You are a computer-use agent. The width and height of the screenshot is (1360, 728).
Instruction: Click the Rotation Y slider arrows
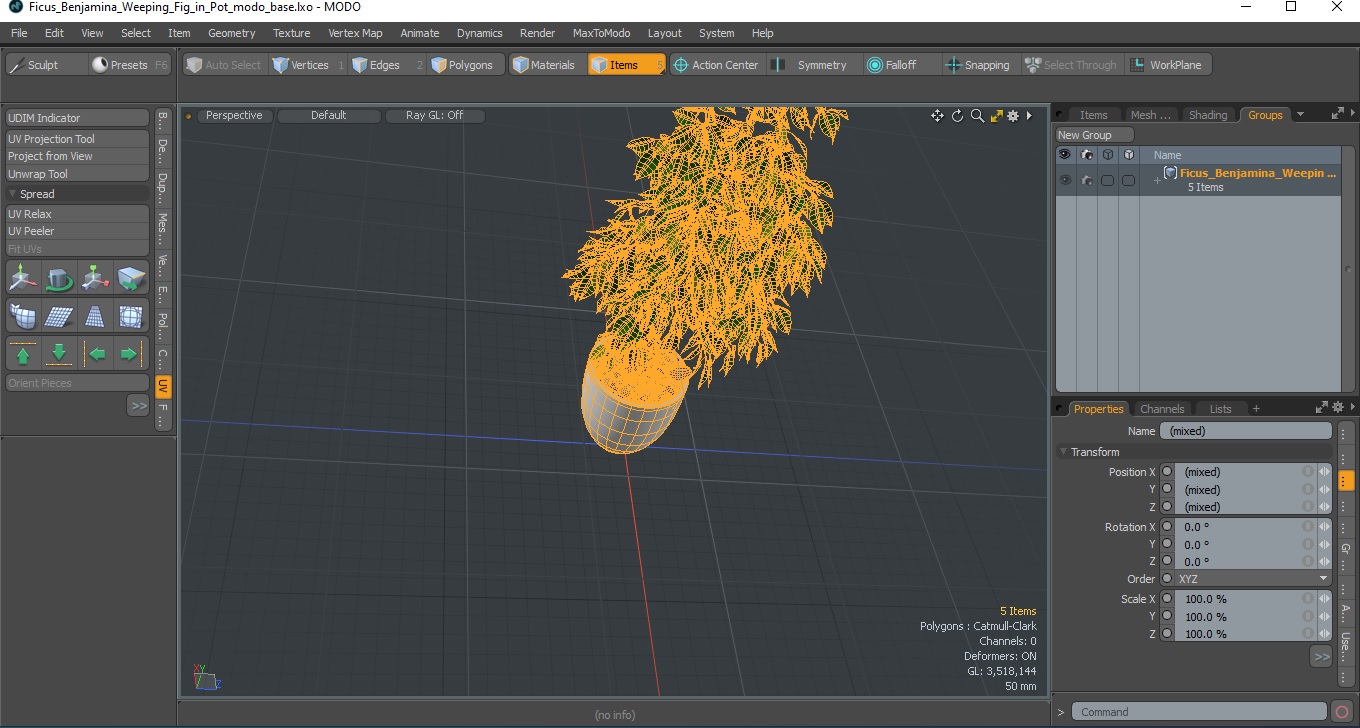[x=1325, y=545]
